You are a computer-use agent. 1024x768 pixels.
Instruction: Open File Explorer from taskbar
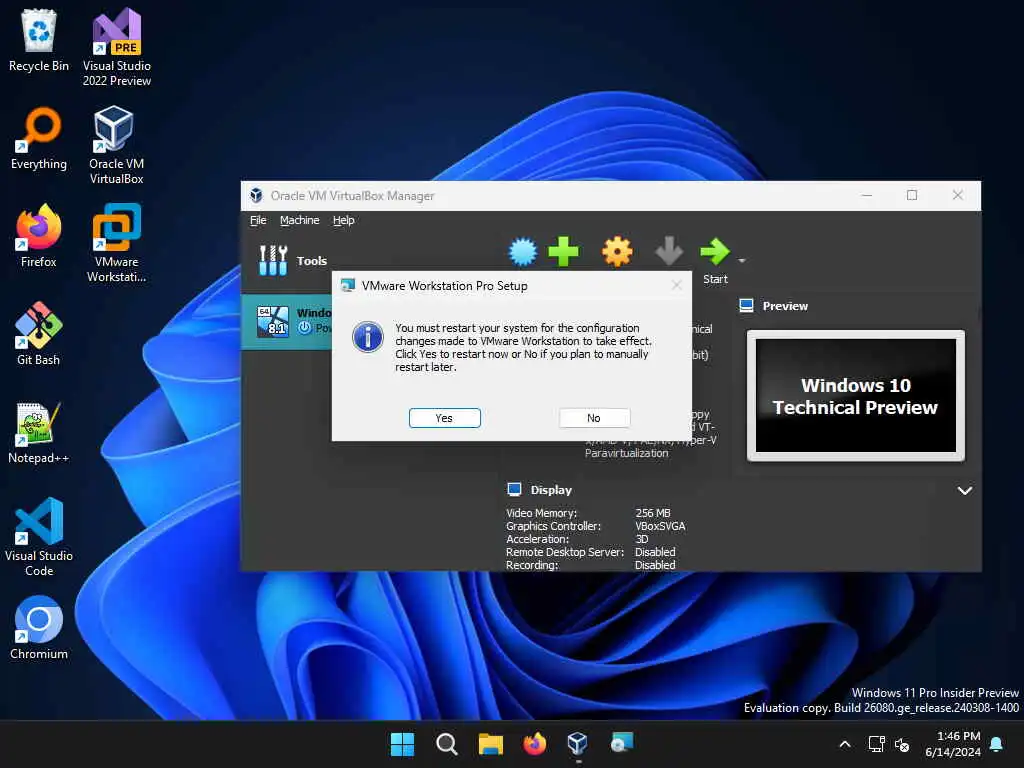click(490, 744)
